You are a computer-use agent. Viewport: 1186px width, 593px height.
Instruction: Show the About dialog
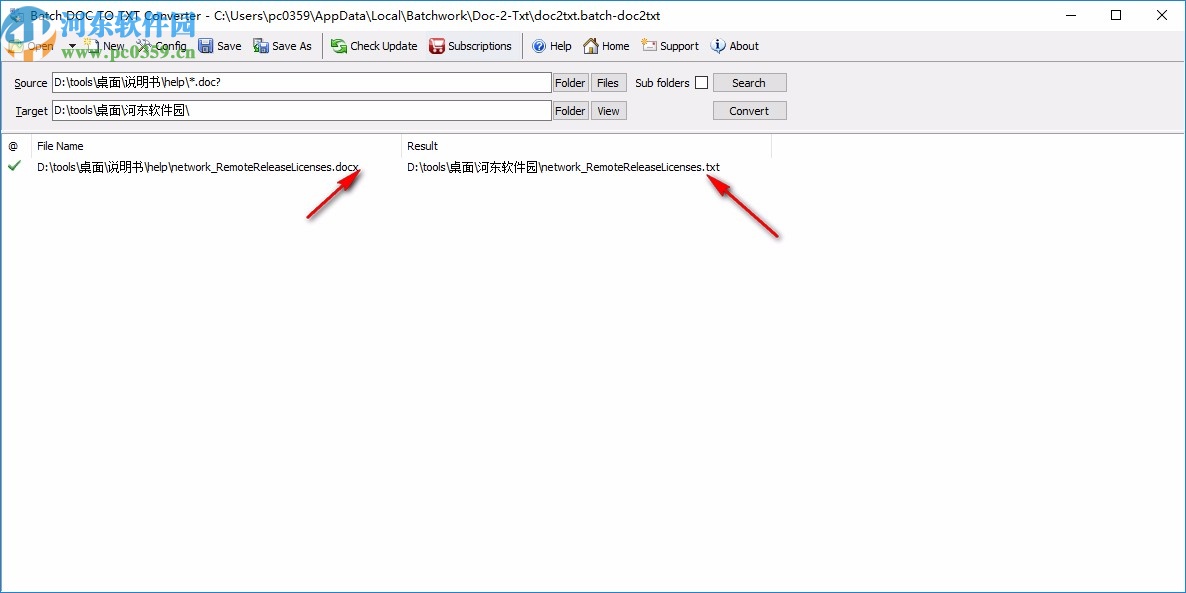(x=735, y=46)
